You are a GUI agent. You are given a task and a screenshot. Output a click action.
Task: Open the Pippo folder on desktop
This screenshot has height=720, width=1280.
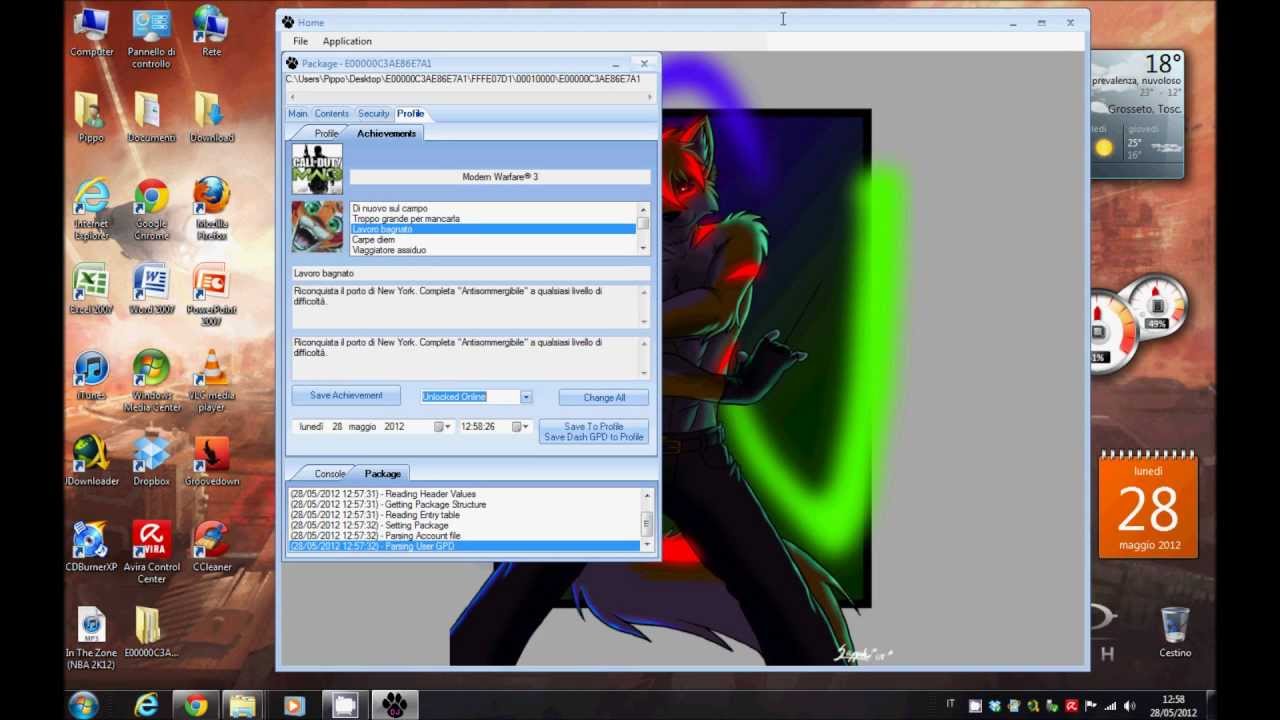tap(91, 117)
